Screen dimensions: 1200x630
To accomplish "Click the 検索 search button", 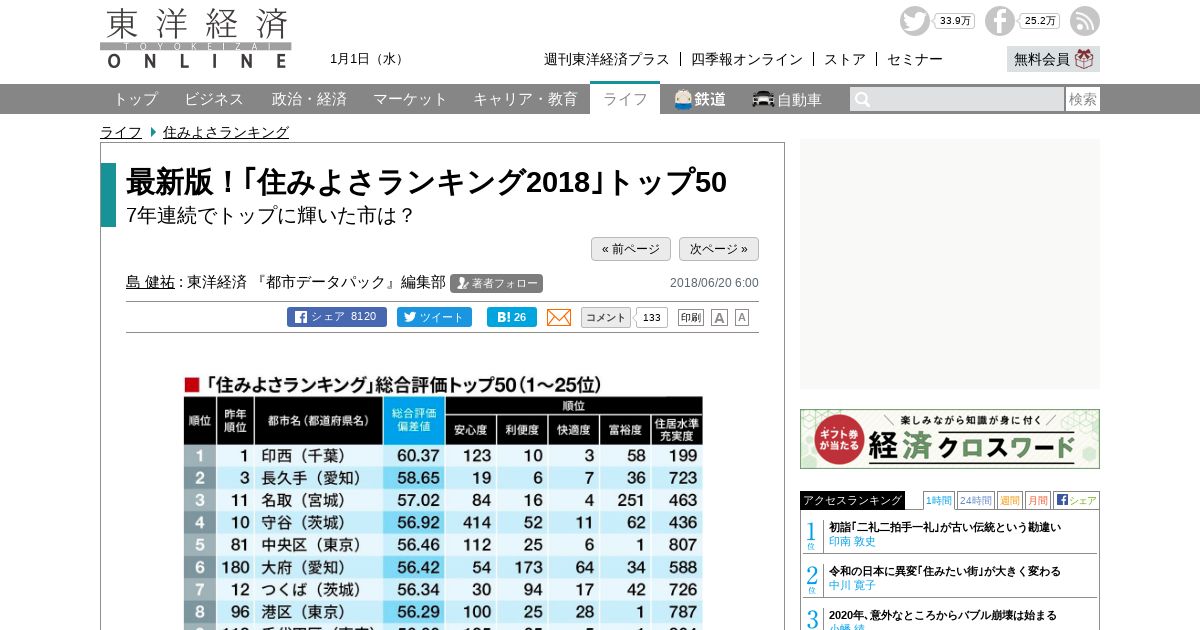I will point(1083,99).
